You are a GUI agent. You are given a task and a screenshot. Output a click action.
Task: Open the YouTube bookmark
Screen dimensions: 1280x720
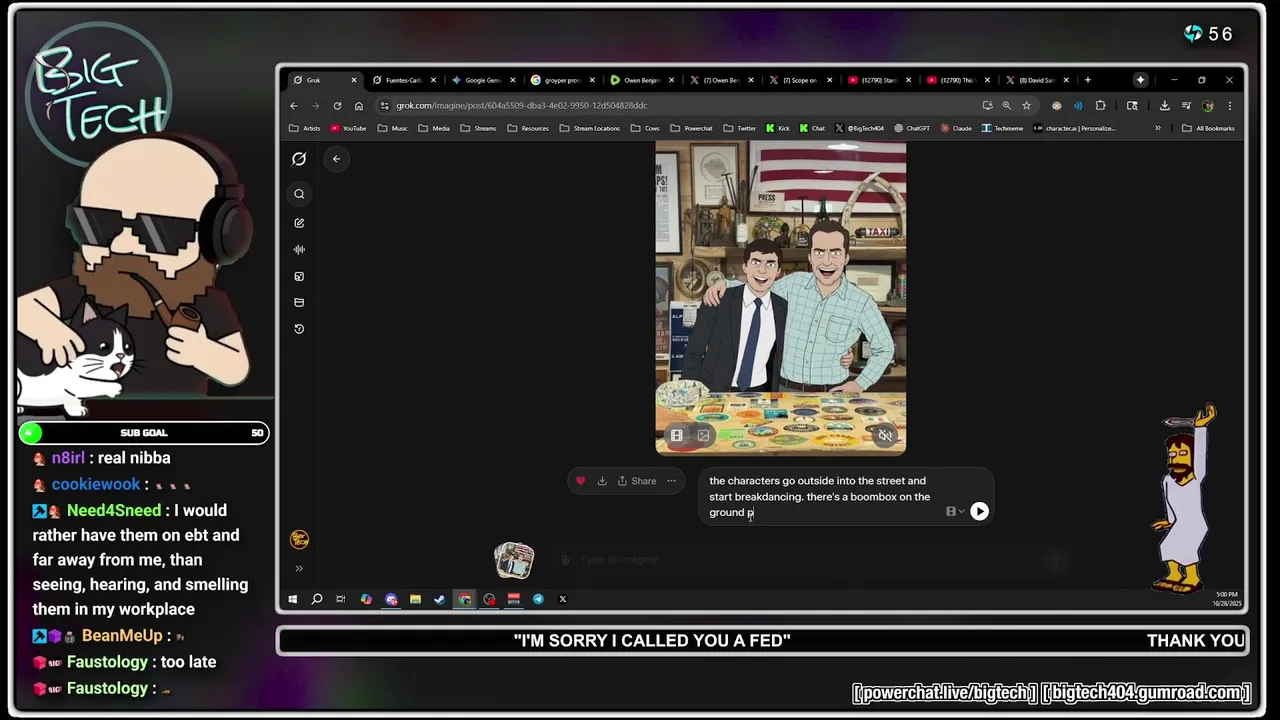(x=348, y=128)
